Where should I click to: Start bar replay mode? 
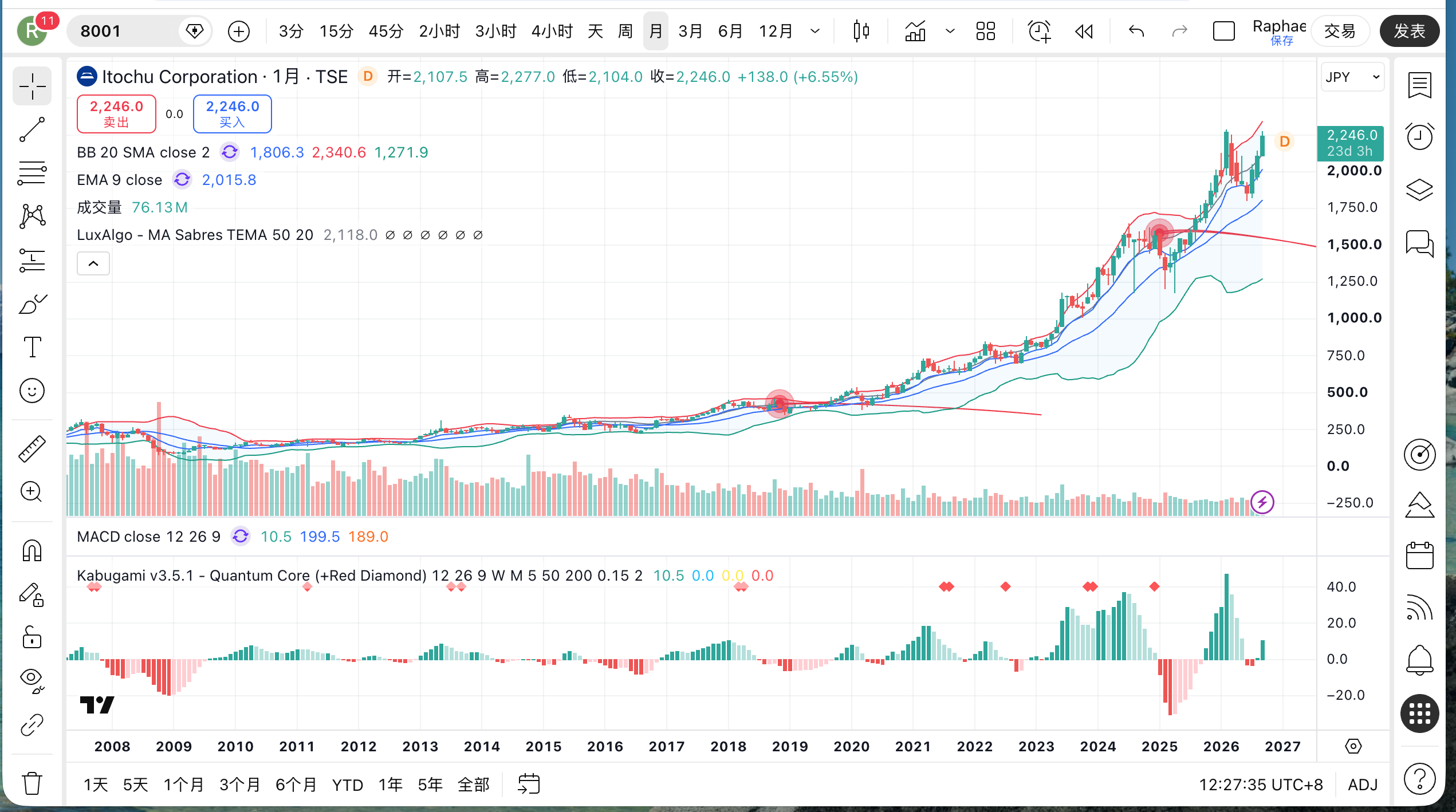tap(1084, 31)
